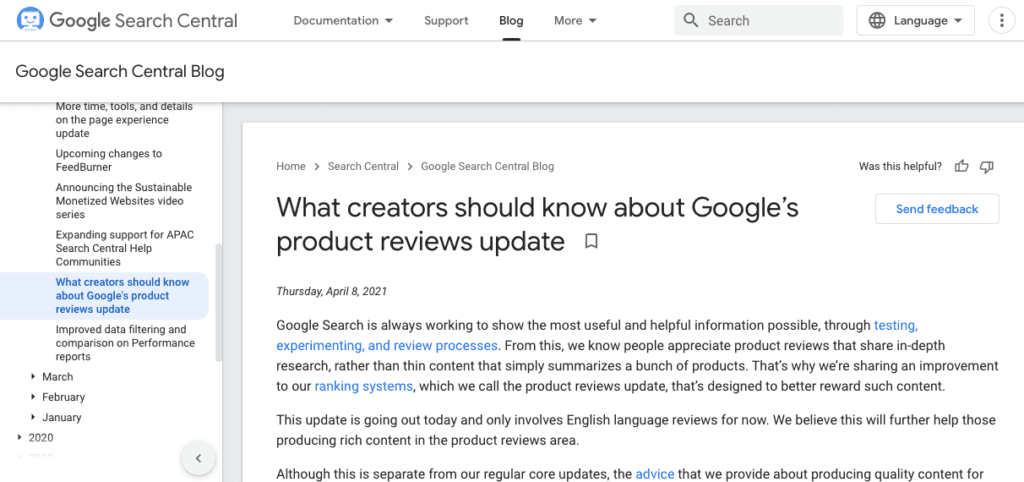Click the thumbs down not helpful icon
Viewport: 1024px width, 482px height.
pyautogui.click(x=987, y=167)
